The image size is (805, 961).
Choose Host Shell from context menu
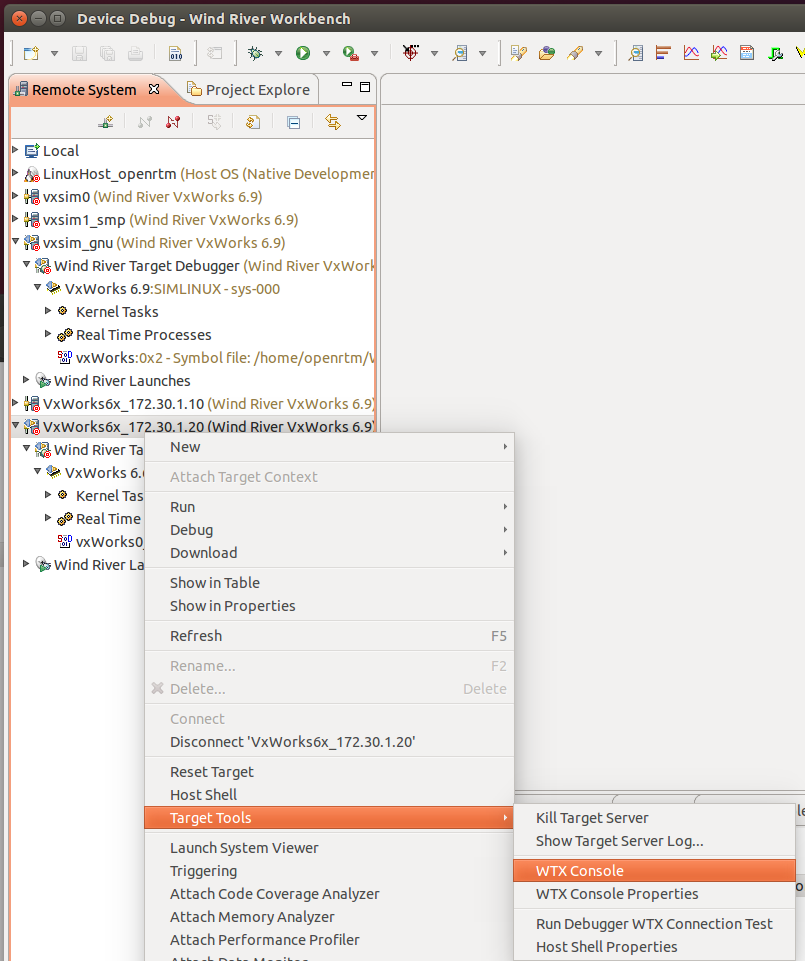click(x=329, y=795)
